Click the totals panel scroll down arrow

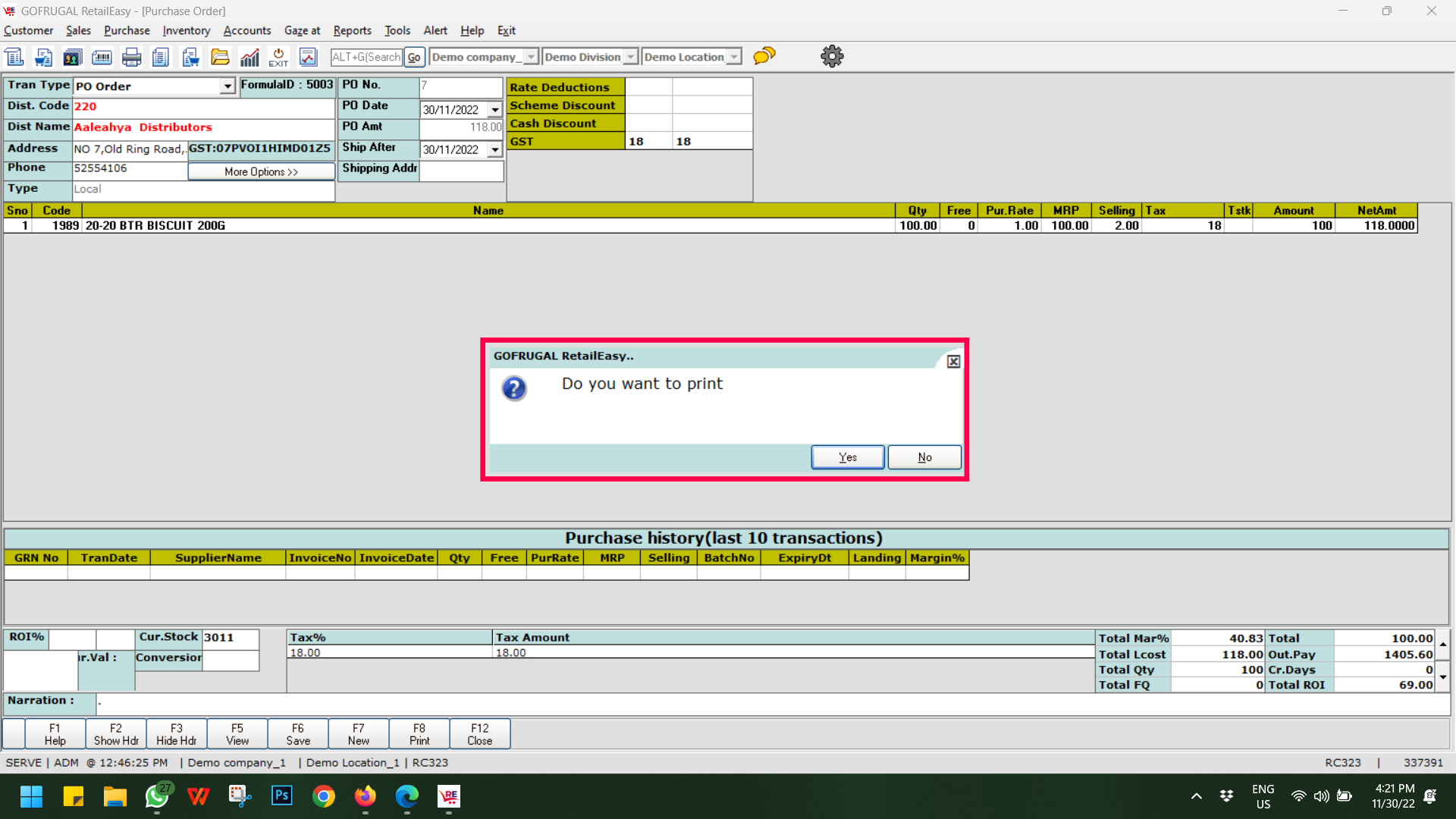click(x=1443, y=676)
